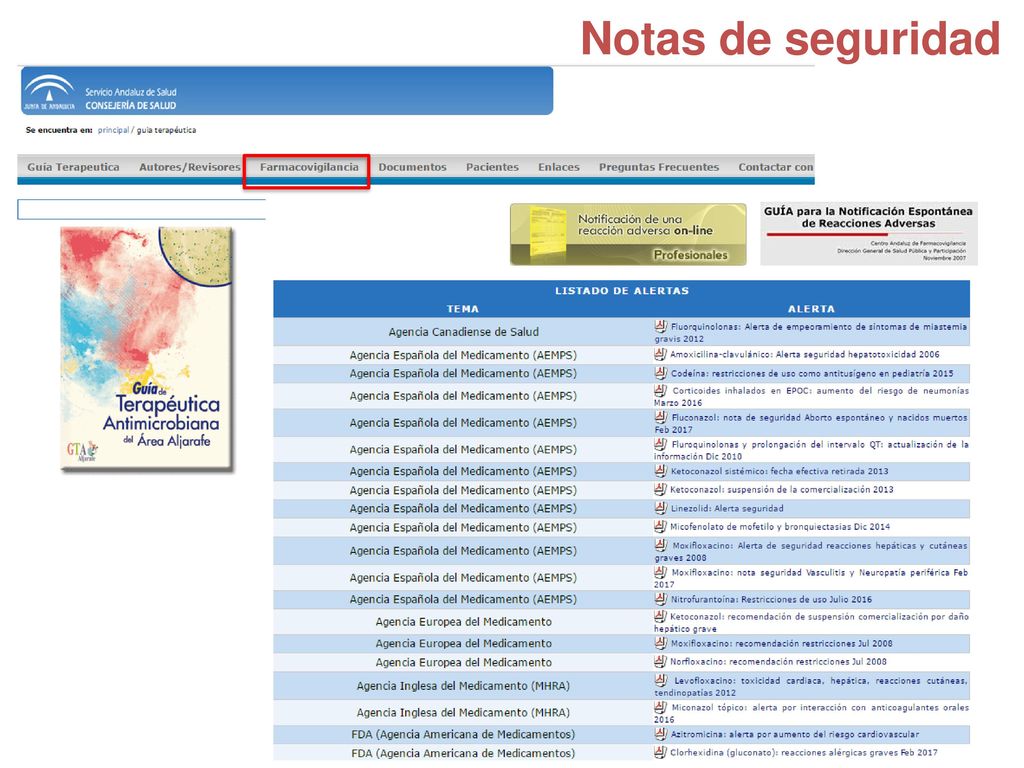Click PDF icon beside Codeína restricciones alert
The image size is (1024, 768).
[x=660, y=373]
